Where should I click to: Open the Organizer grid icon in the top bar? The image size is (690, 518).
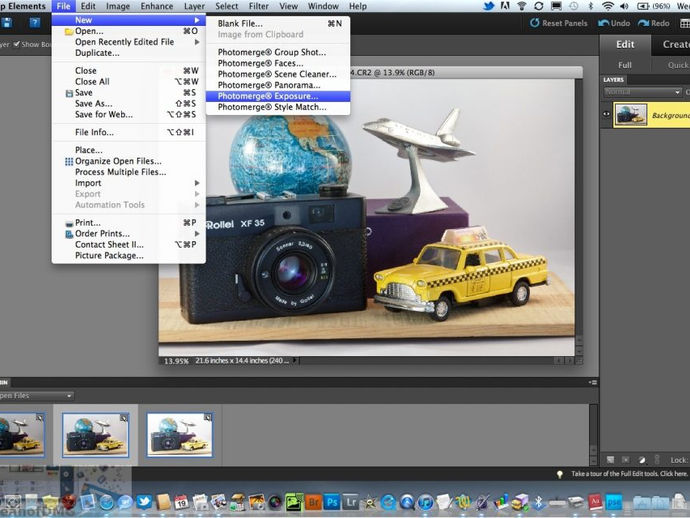click(685, 23)
